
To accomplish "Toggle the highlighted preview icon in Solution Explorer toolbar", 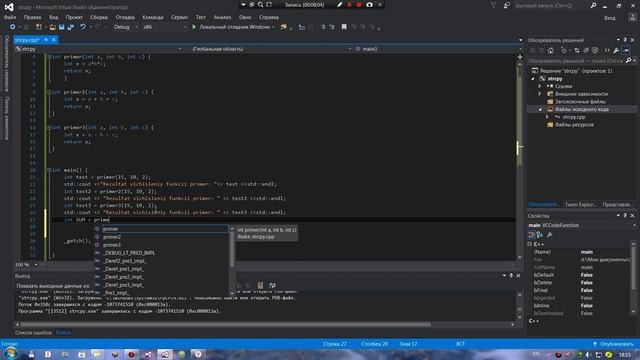I will tap(626, 51).
